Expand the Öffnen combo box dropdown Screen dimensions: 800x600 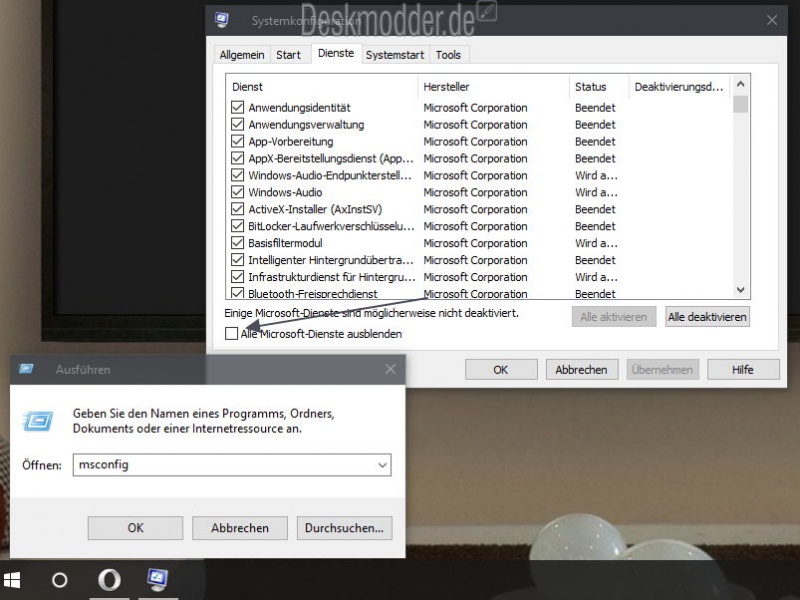coord(382,465)
